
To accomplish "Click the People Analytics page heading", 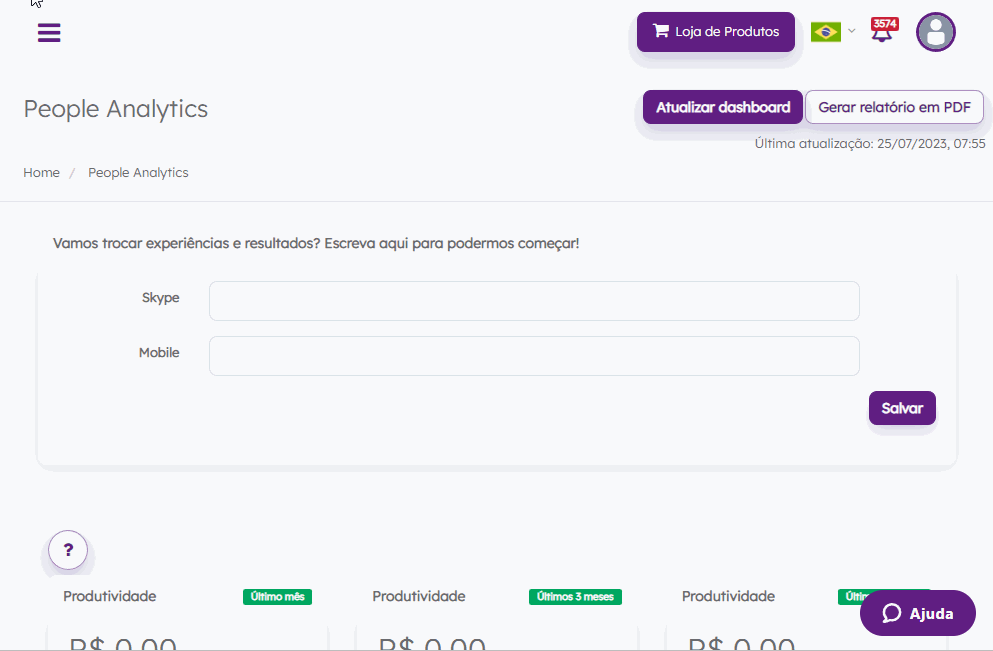I will (x=116, y=109).
